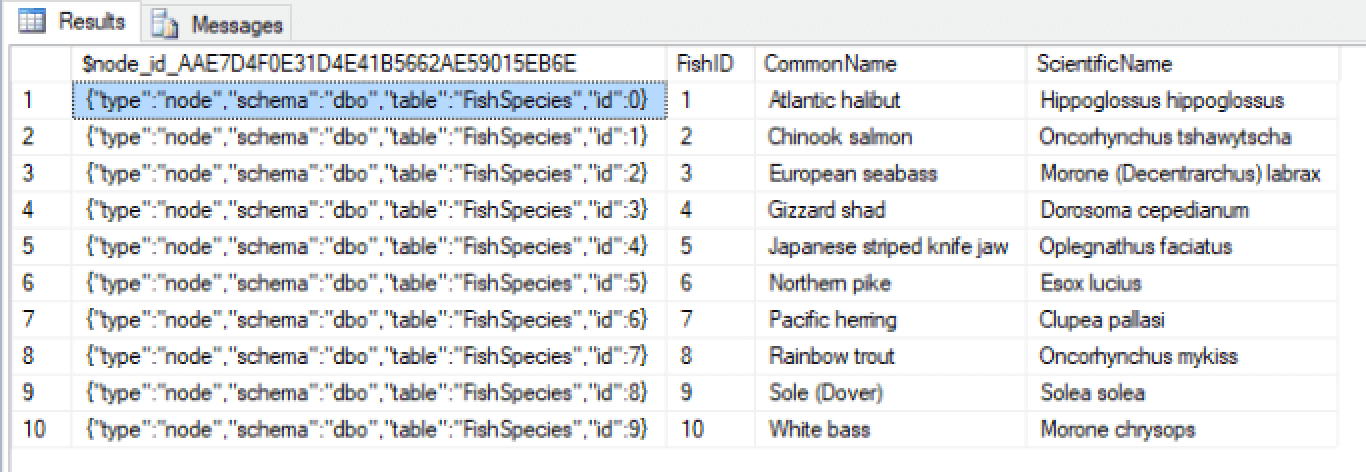Click the Morone chrysops cell
This screenshot has height=472, width=1366.
(x=1182, y=430)
